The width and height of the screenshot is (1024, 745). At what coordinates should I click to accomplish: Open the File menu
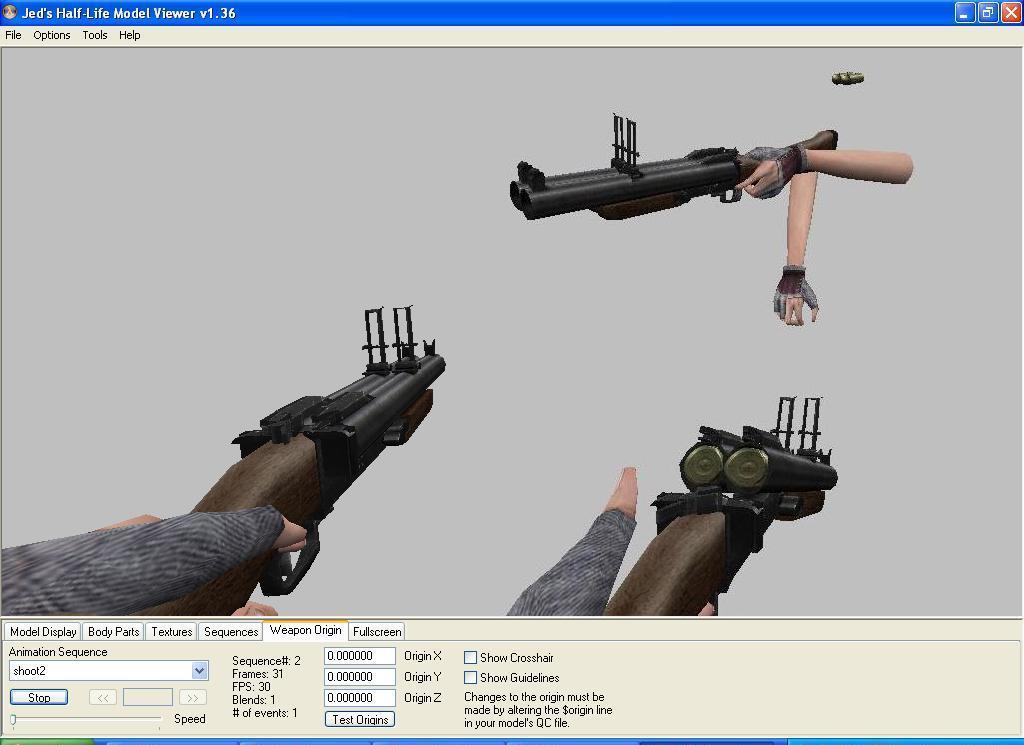(x=13, y=35)
